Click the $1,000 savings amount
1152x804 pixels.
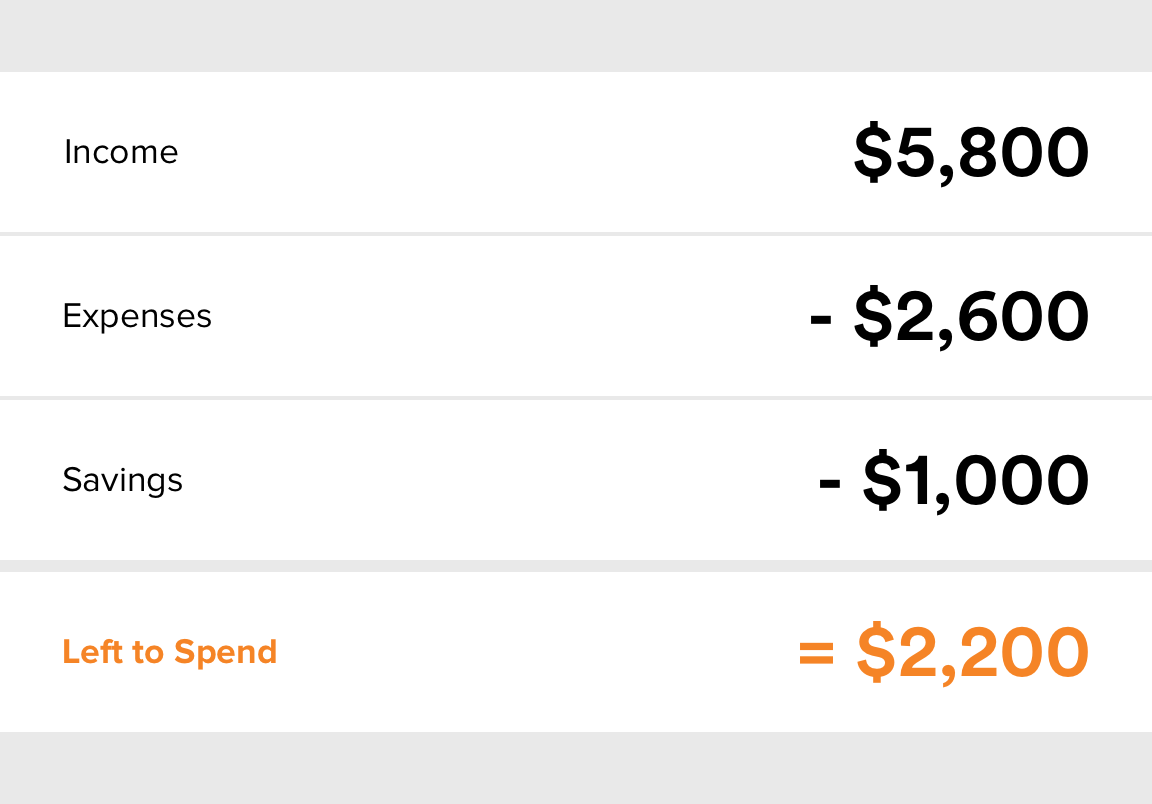click(975, 481)
